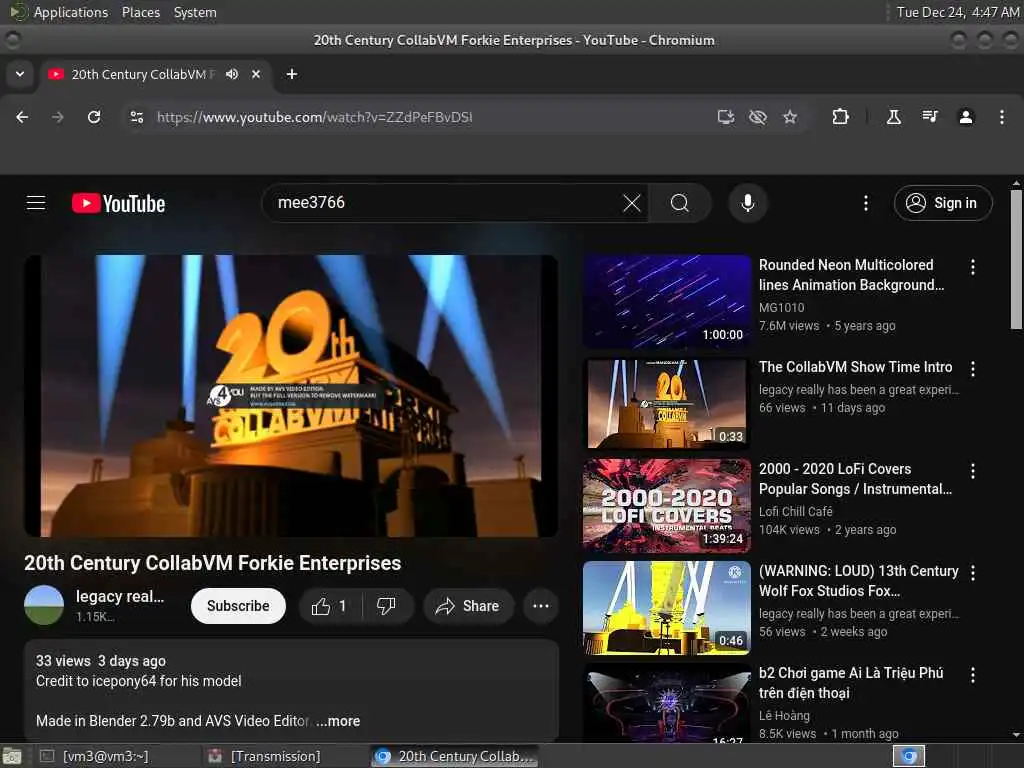Open the channel avatar next to legacy real
The height and width of the screenshot is (768, 1024).
(44, 605)
